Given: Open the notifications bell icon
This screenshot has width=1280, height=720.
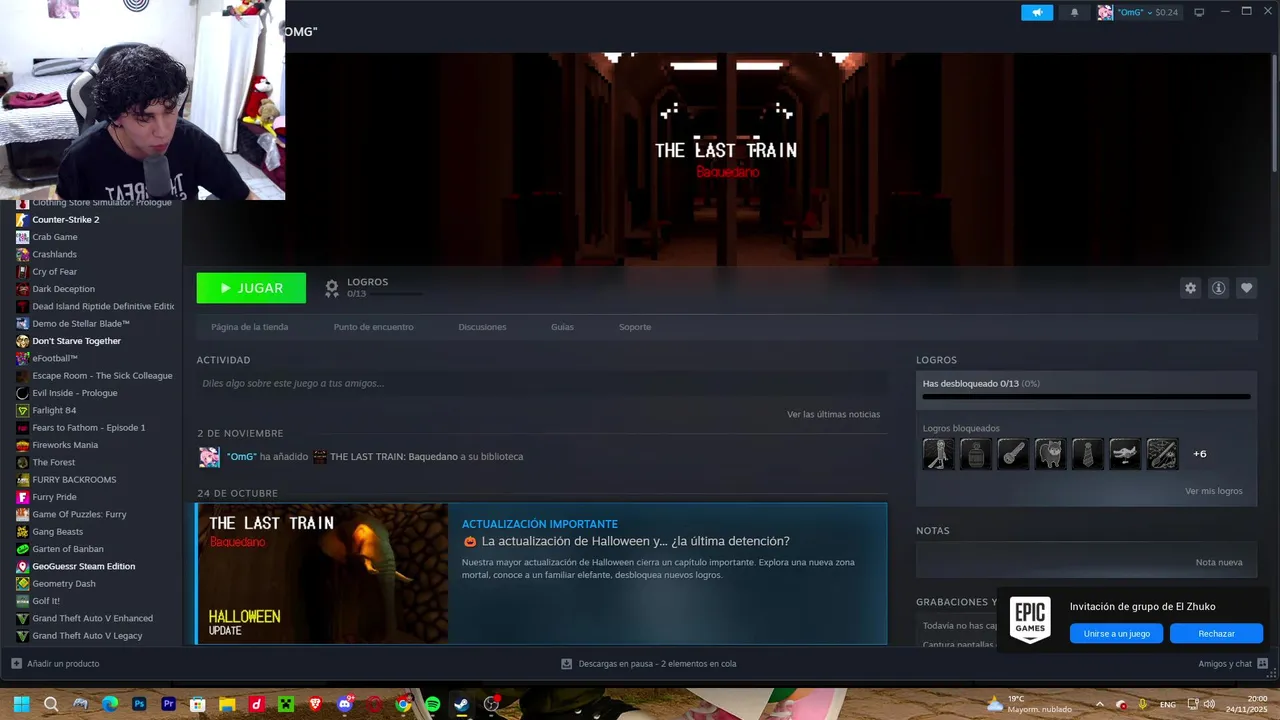Looking at the screenshot, I should (1075, 12).
